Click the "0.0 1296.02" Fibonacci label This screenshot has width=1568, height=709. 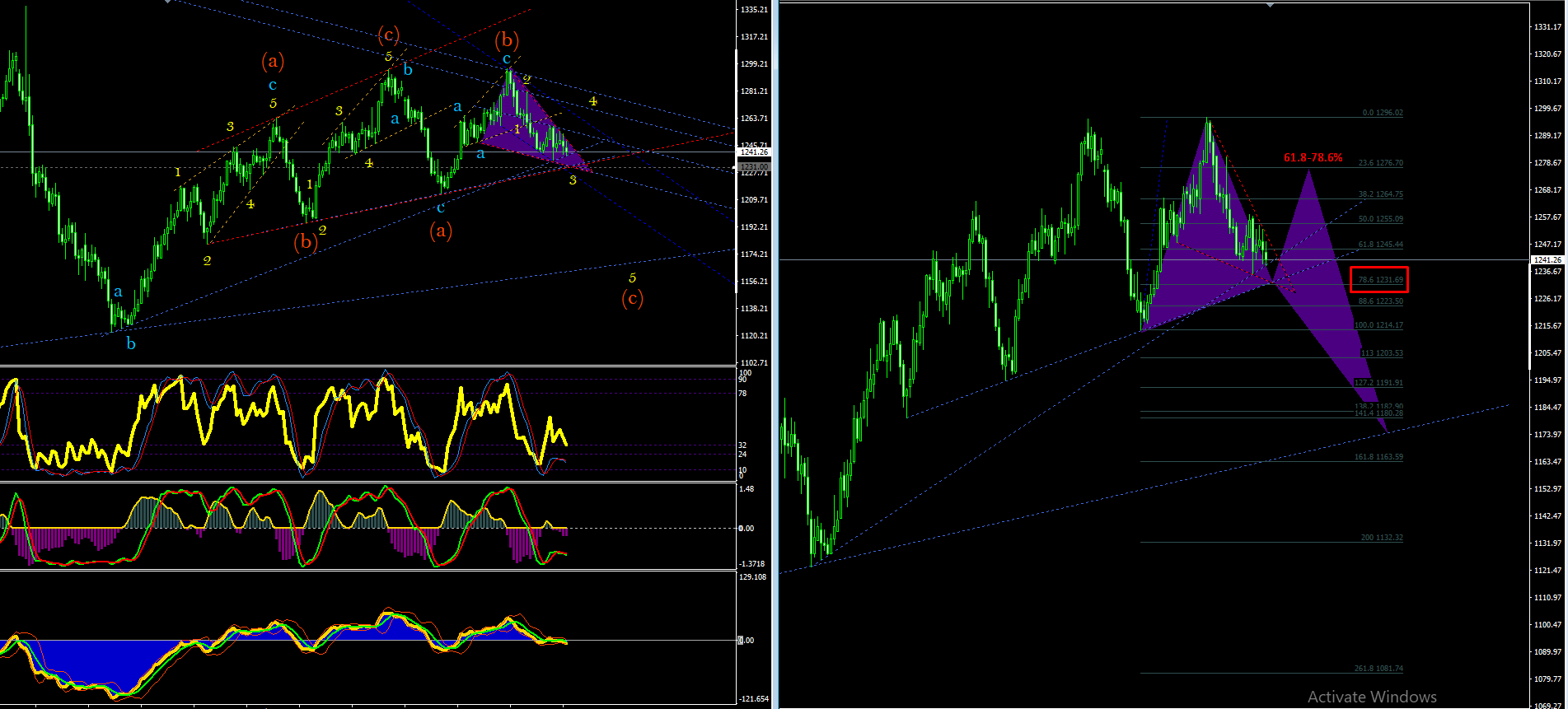pyautogui.click(x=1383, y=113)
